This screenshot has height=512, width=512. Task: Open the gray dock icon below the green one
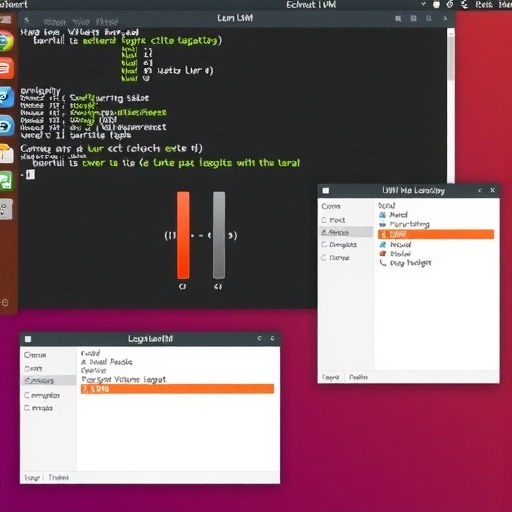pos(6,209)
